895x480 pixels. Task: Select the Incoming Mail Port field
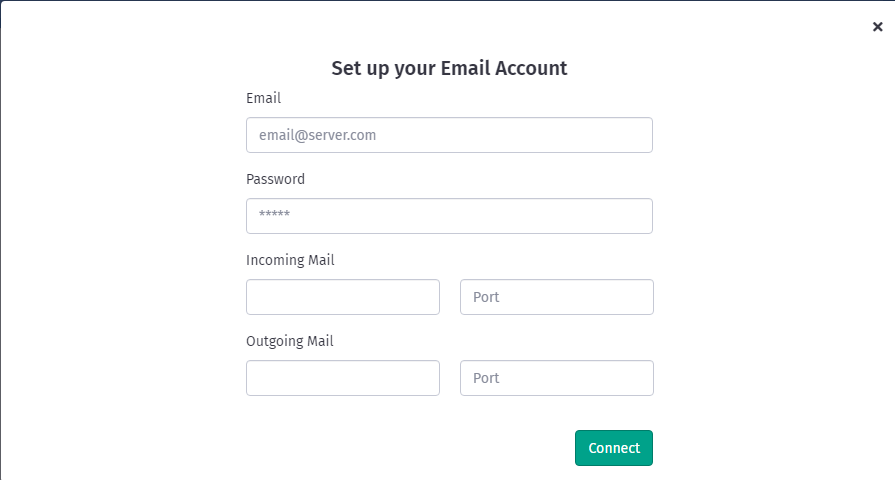tap(556, 297)
